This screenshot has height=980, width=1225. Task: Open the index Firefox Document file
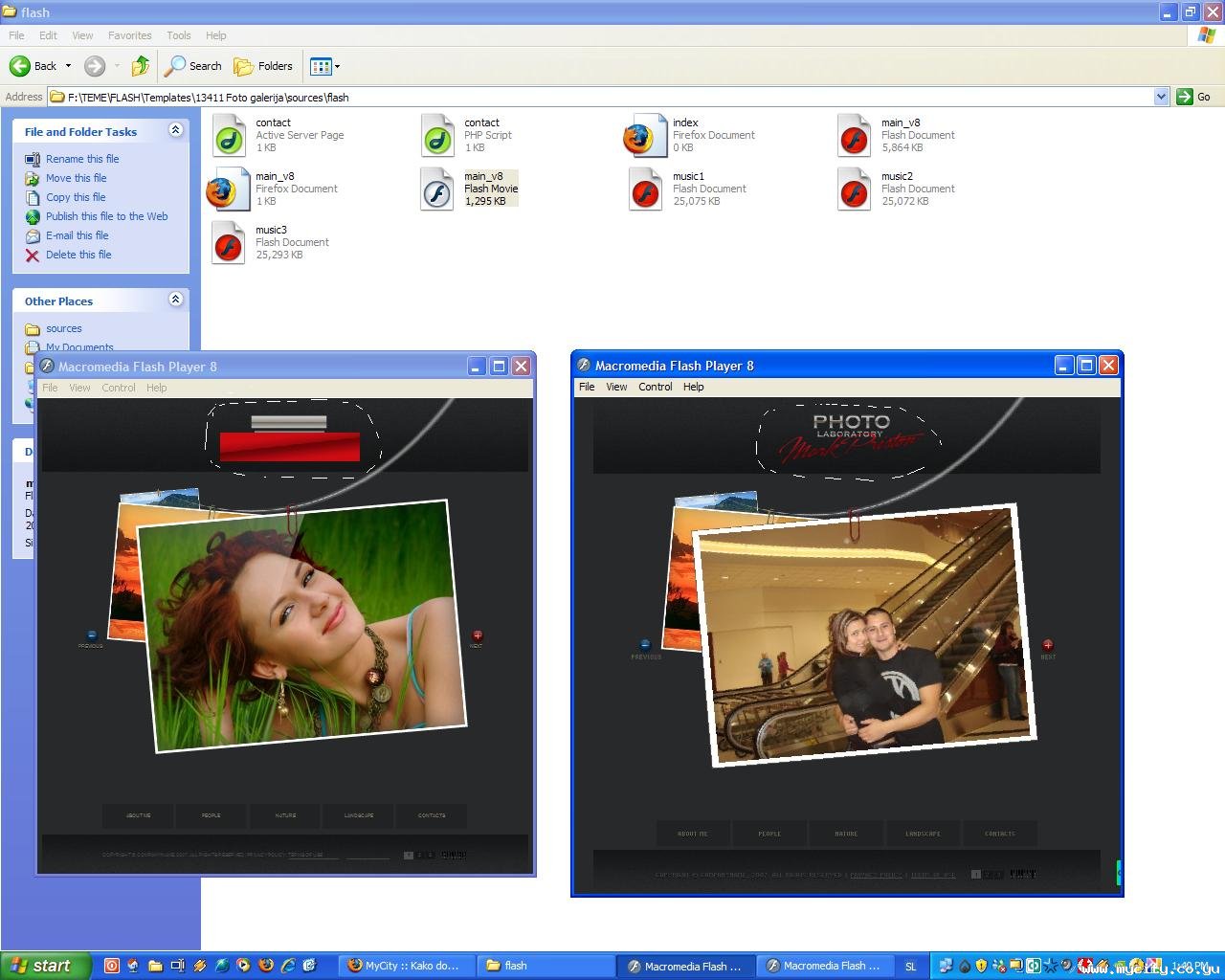[646, 135]
